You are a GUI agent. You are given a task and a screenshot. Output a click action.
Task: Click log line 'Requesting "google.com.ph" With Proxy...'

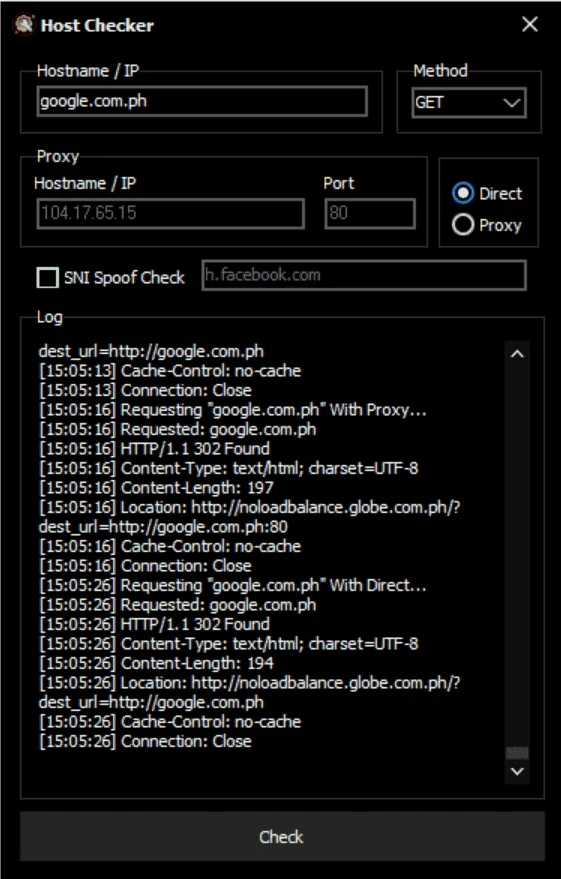[x=233, y=410]
